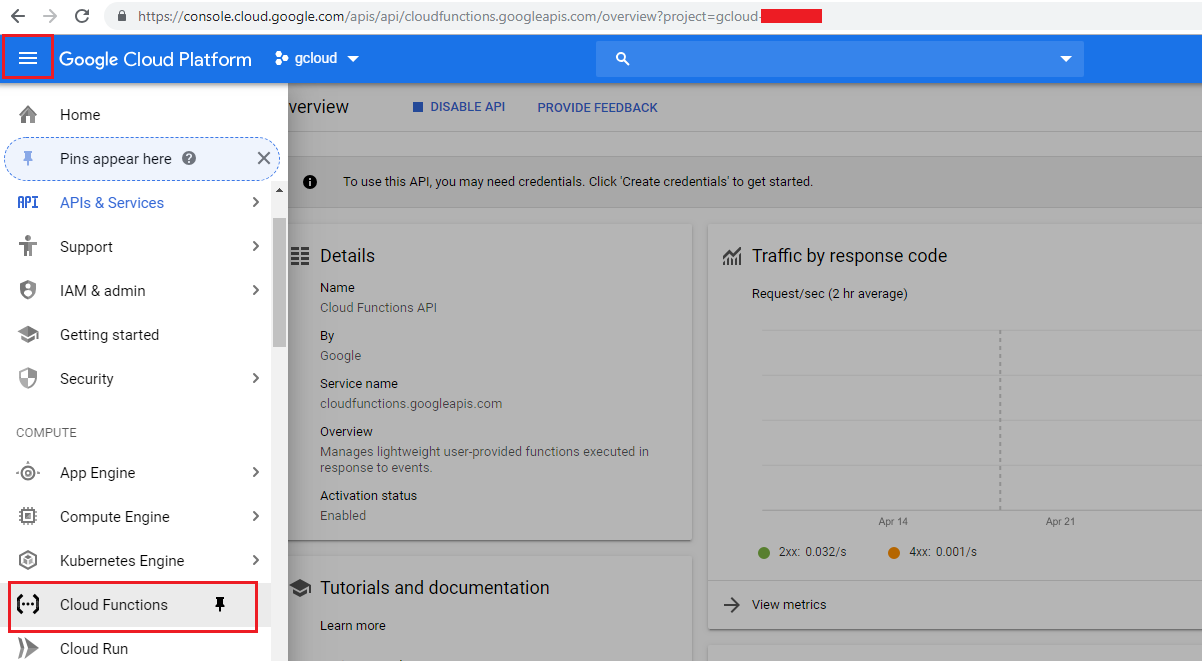Click the API icon beside APIs & Services
The height and width of the screenshot is (661, 1202).
pos(28,202)
